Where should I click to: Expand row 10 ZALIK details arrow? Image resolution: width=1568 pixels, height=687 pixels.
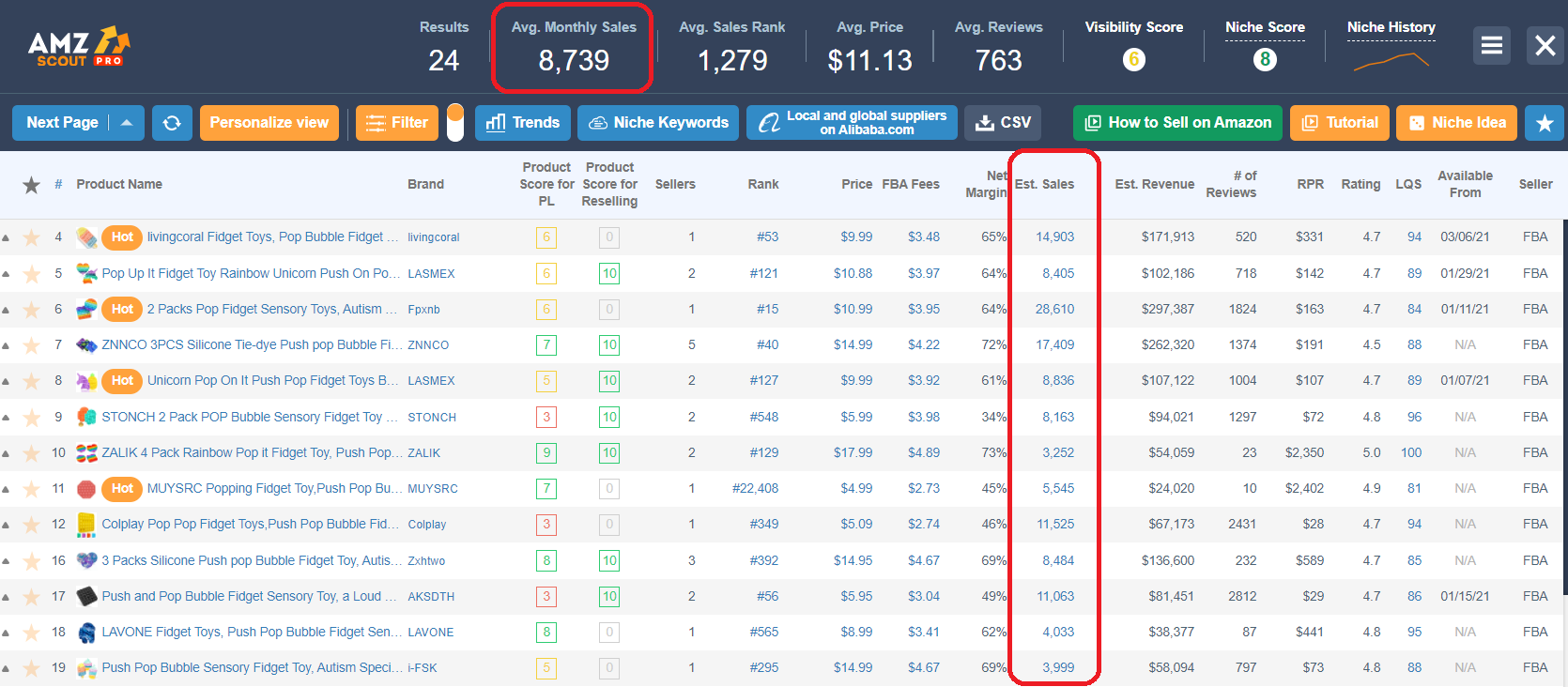click(6, 453)
